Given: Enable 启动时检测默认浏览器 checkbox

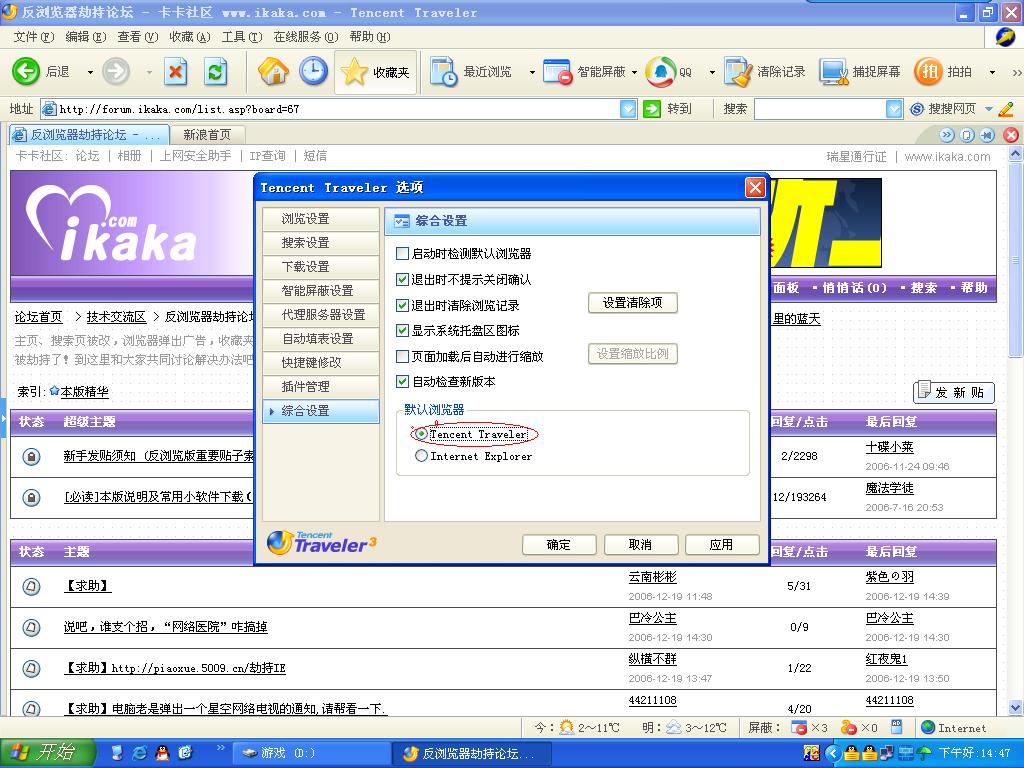Looking at the screenshot, I should tap(403, 253).
